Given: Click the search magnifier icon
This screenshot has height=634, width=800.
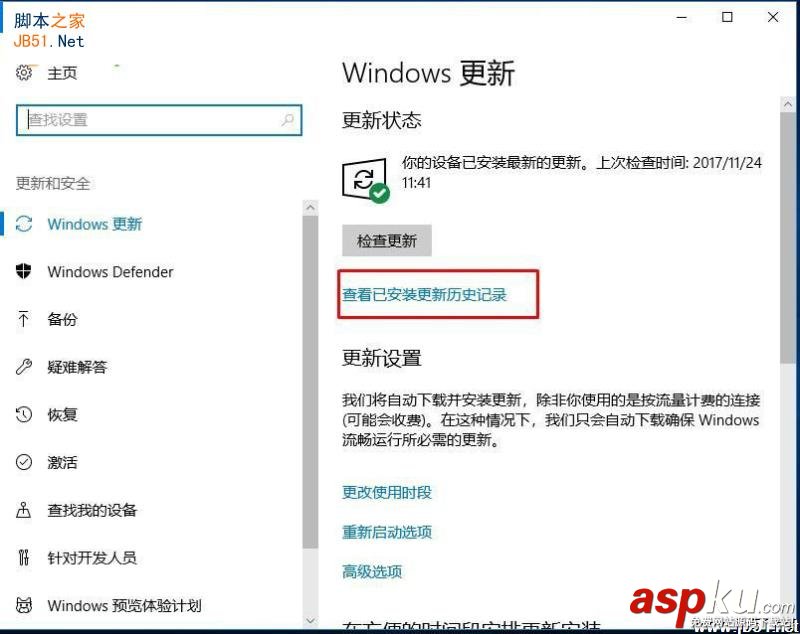Looking at the screenshot, I should (x=287, y=120).
